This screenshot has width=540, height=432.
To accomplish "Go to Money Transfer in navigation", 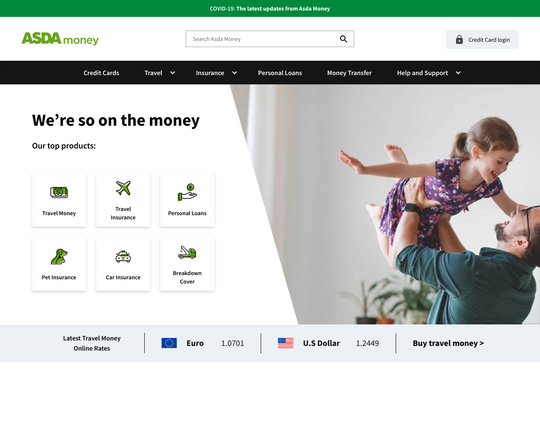I will pos(349,73).
